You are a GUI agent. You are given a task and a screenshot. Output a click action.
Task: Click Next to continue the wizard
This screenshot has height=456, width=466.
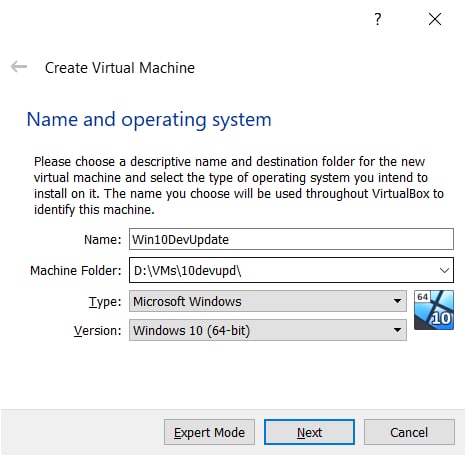point(309,432)
